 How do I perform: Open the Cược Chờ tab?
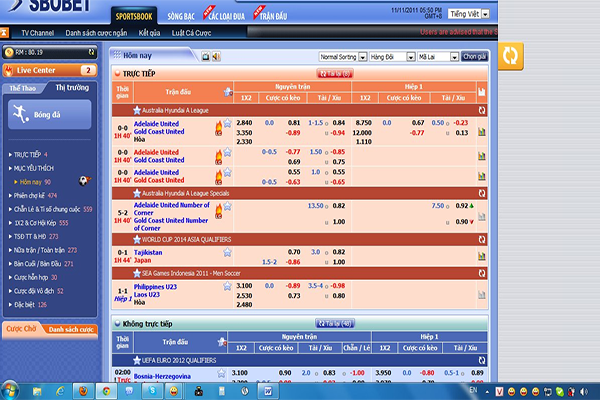click(x=21, y=329)
